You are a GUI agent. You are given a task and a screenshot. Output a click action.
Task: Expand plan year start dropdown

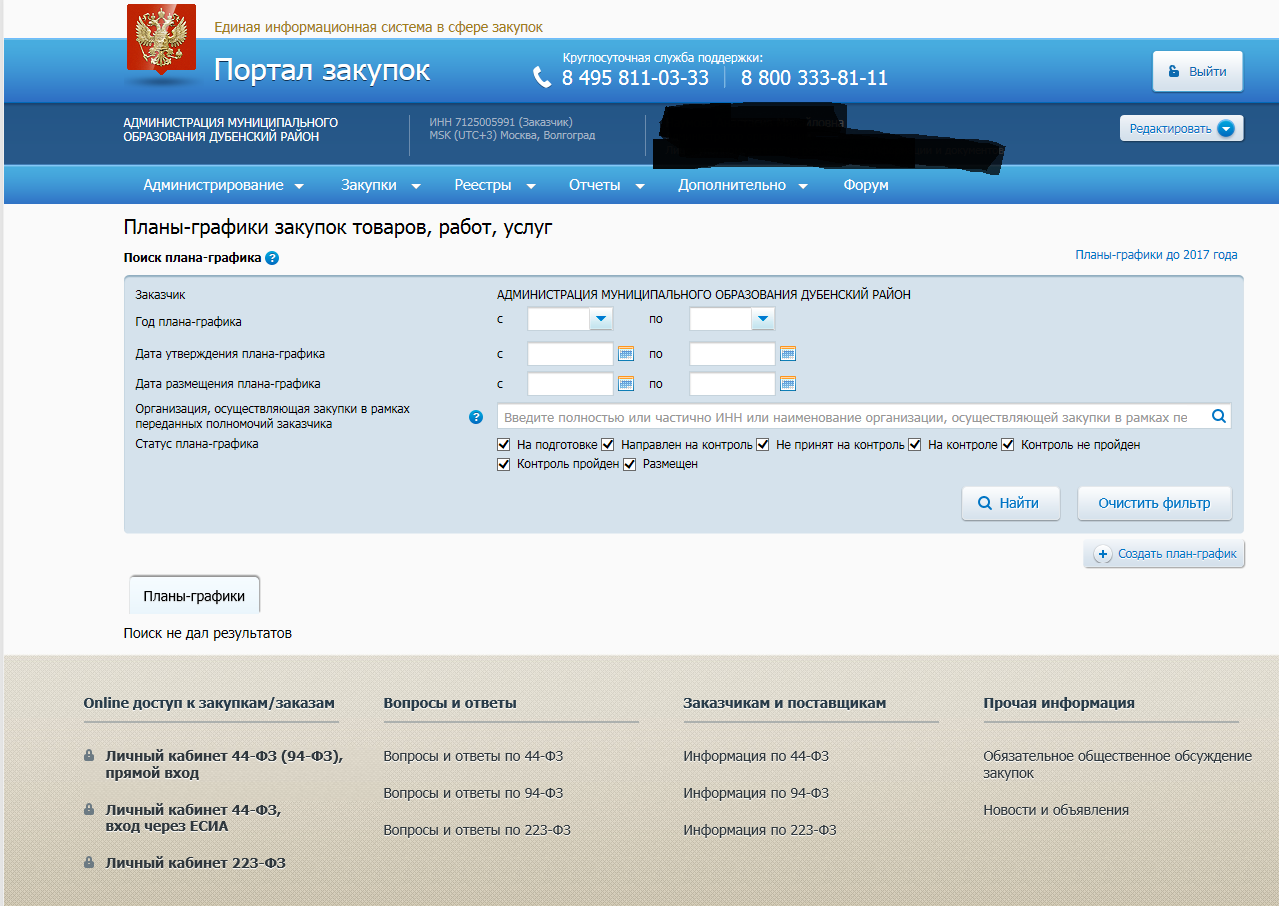click(x=601, y=319)
